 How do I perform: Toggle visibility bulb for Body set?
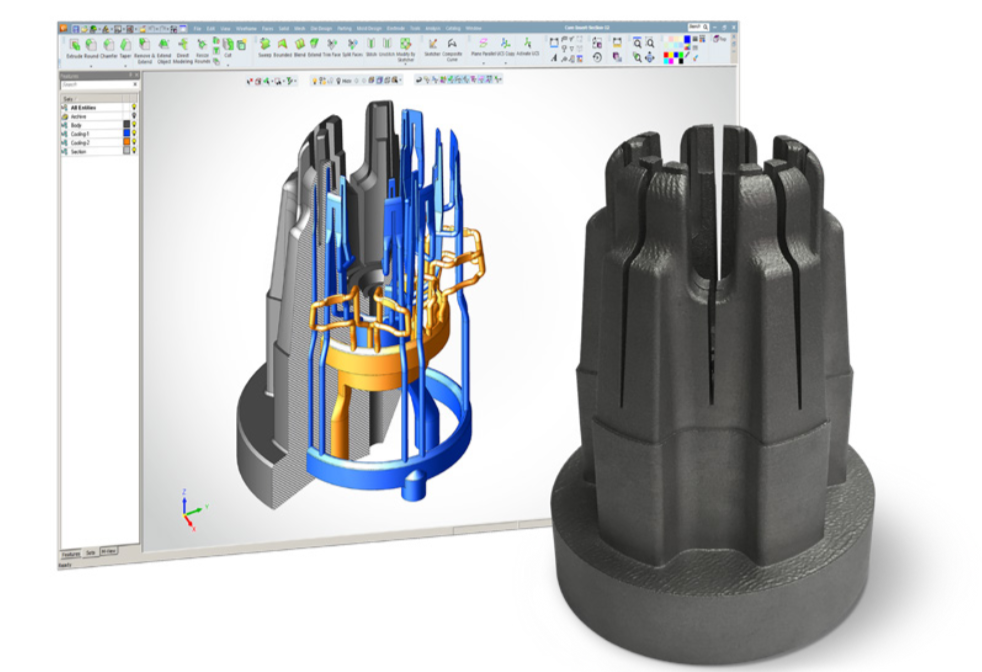tap(134, 125)
